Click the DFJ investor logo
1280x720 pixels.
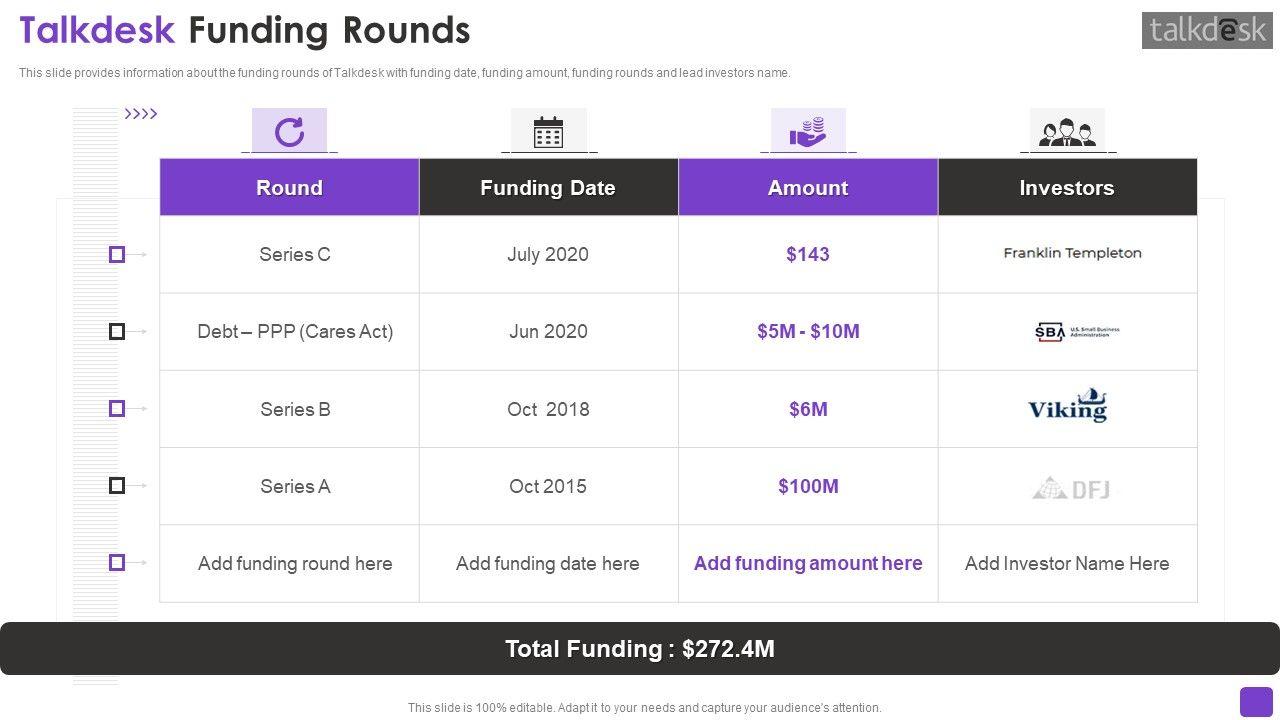coord(1071,488)
